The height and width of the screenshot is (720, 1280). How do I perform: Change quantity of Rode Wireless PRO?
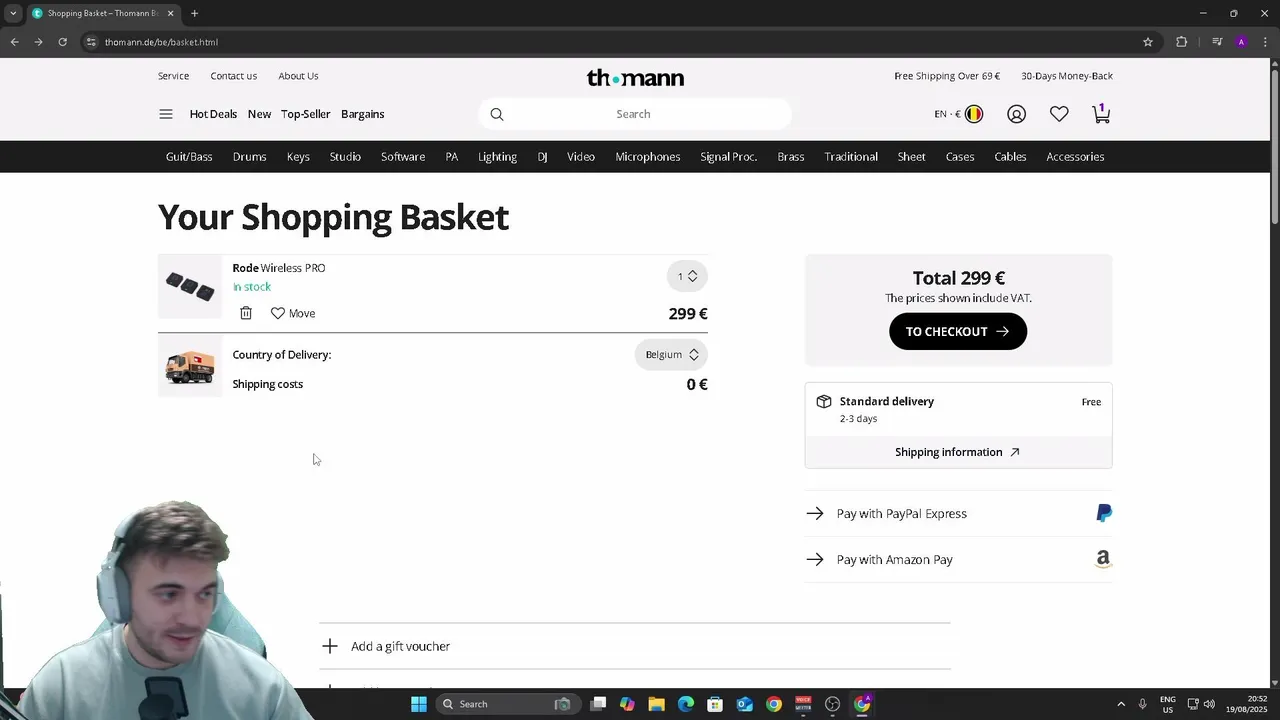(x=687, y=276)
